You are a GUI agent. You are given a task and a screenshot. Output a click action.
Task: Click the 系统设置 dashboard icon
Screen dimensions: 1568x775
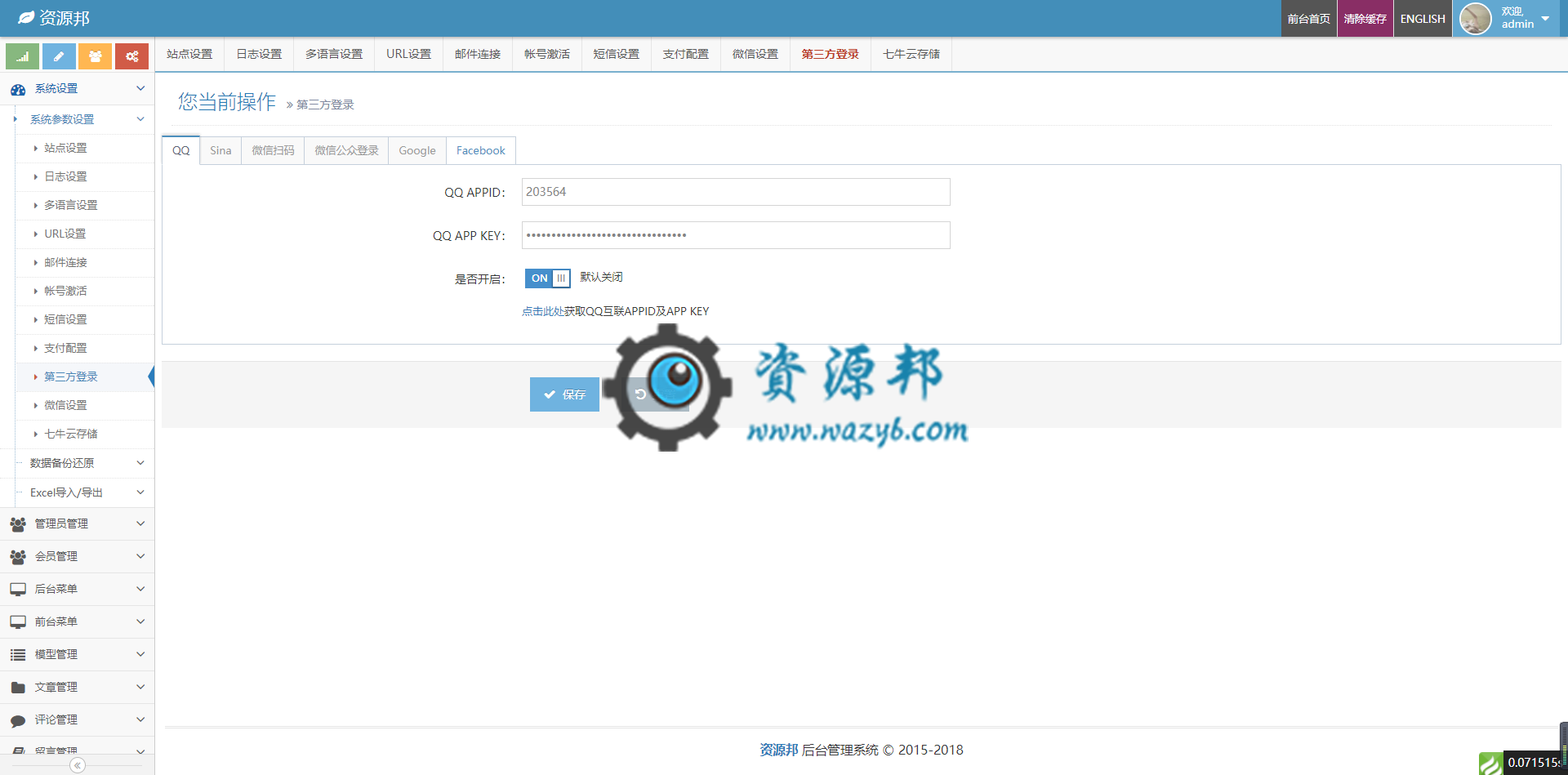18,89
